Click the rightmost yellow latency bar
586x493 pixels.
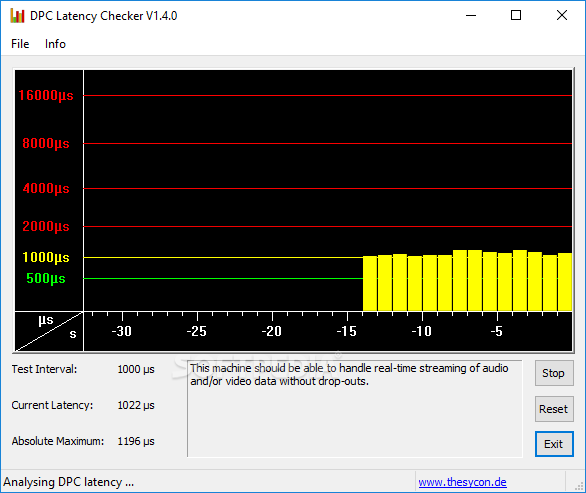pyautogui.click(x=565, y=282)
